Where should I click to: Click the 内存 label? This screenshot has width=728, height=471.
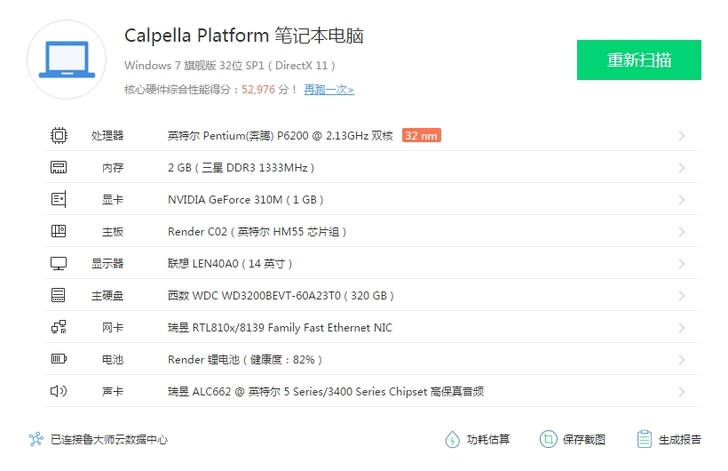(x=113, y=168)
